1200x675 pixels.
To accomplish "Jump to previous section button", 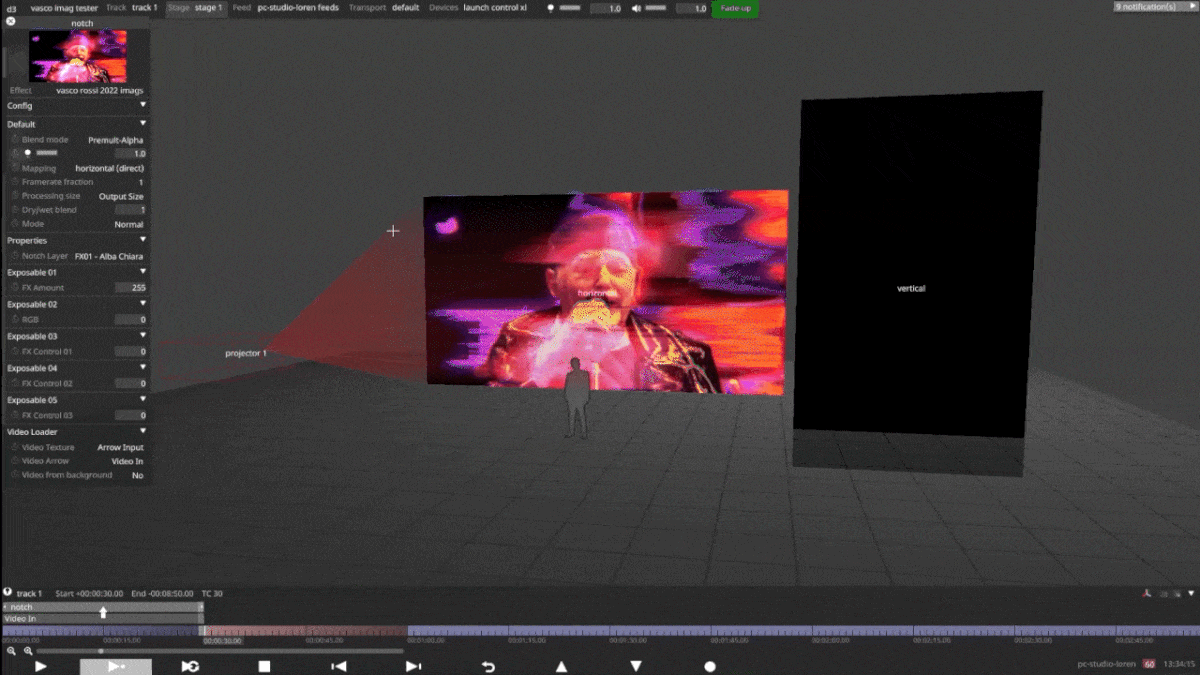I will pos(339,666).
